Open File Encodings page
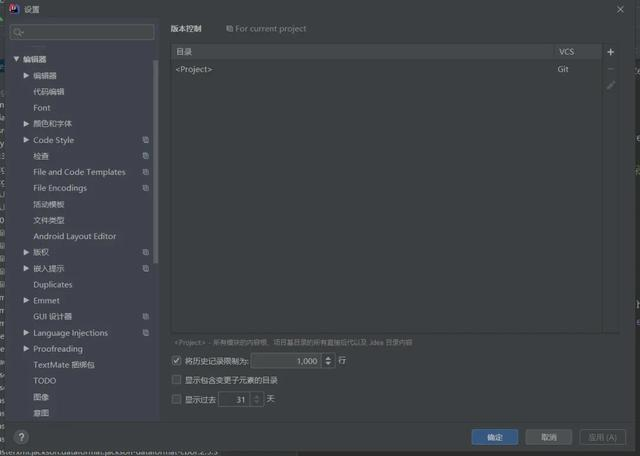Screen dimensions: 640x456 tap(60, 188)
